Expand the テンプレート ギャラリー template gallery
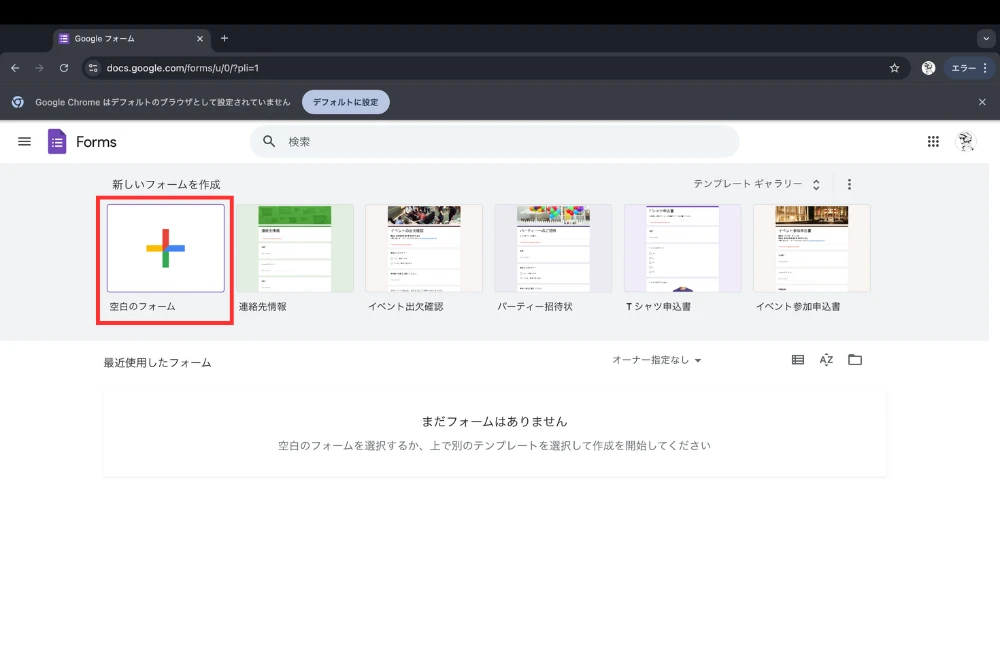Viewport: 1000px width, 650px height. tap(757, 185)
